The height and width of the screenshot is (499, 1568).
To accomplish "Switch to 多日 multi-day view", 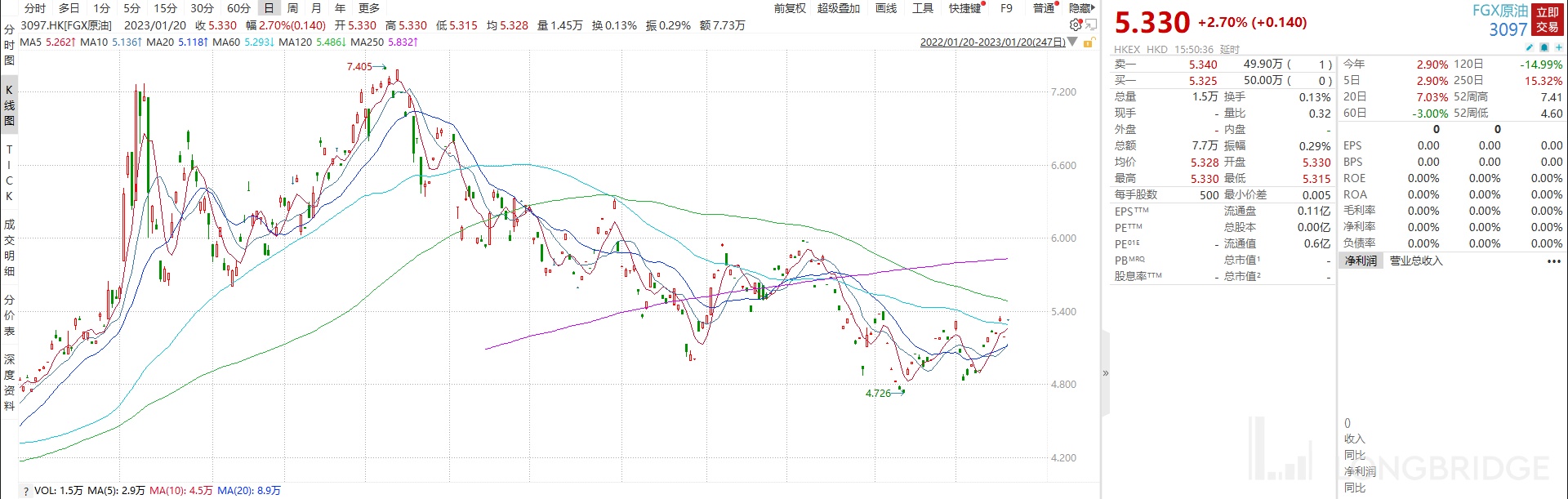I will (69, 8).
